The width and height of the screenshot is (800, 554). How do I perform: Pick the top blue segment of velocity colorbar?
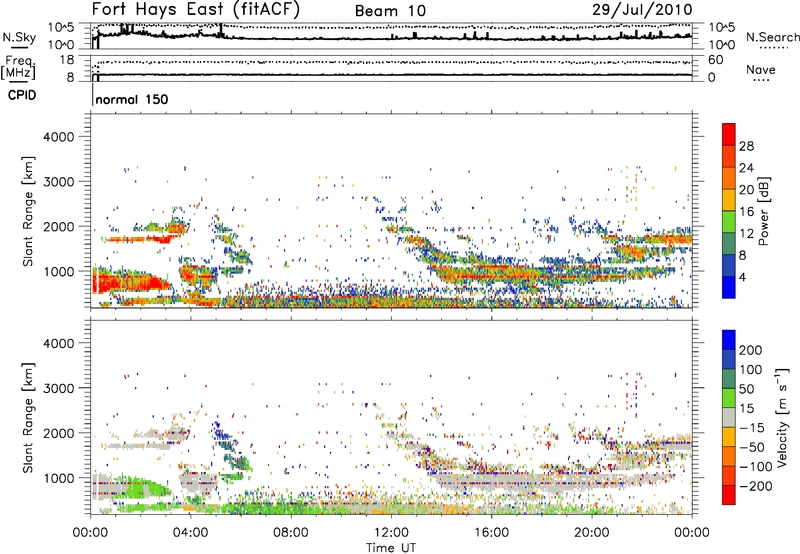pyautogui.click(x=729, y=340)
